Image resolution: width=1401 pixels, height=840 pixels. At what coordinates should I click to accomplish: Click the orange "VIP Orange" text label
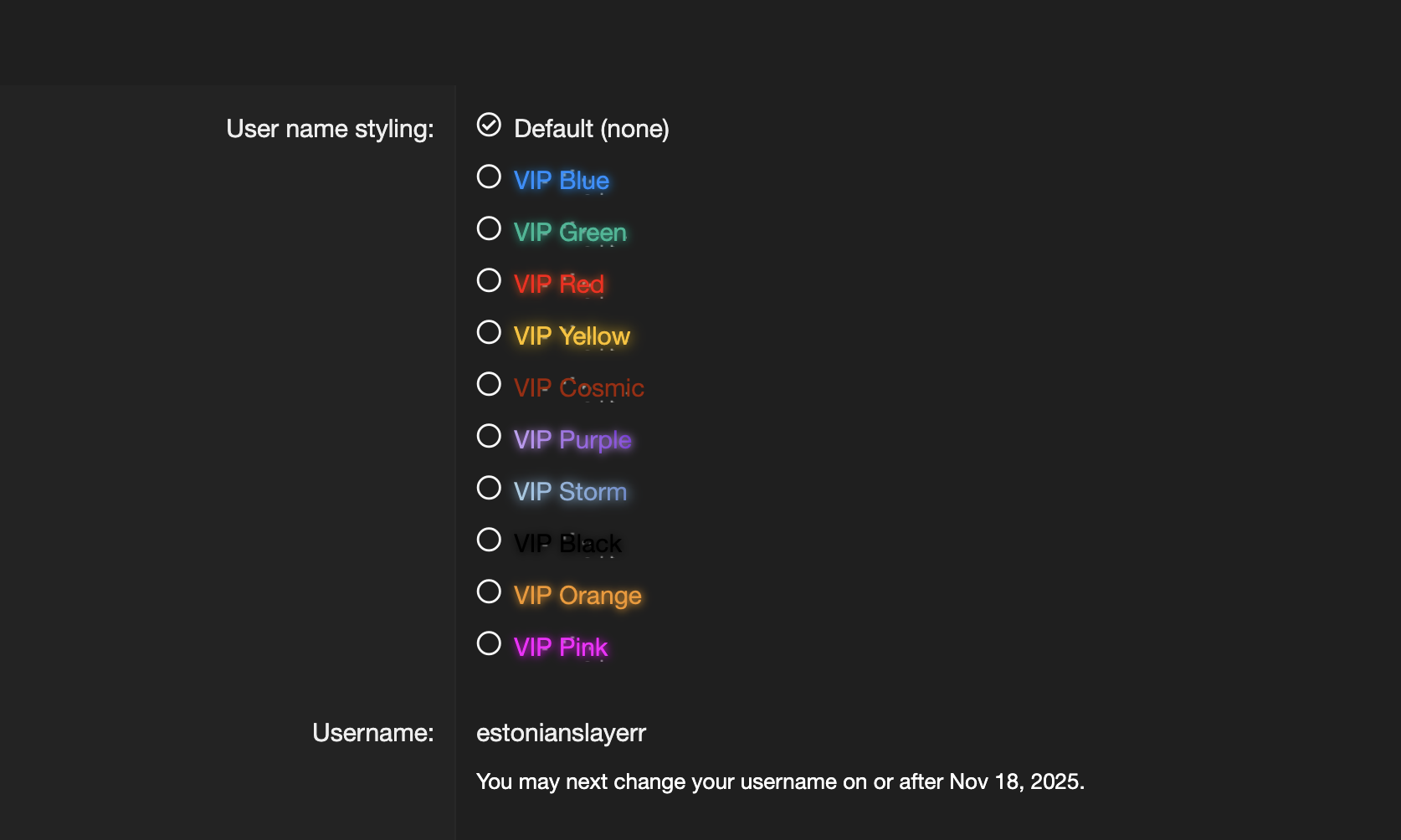577,596
